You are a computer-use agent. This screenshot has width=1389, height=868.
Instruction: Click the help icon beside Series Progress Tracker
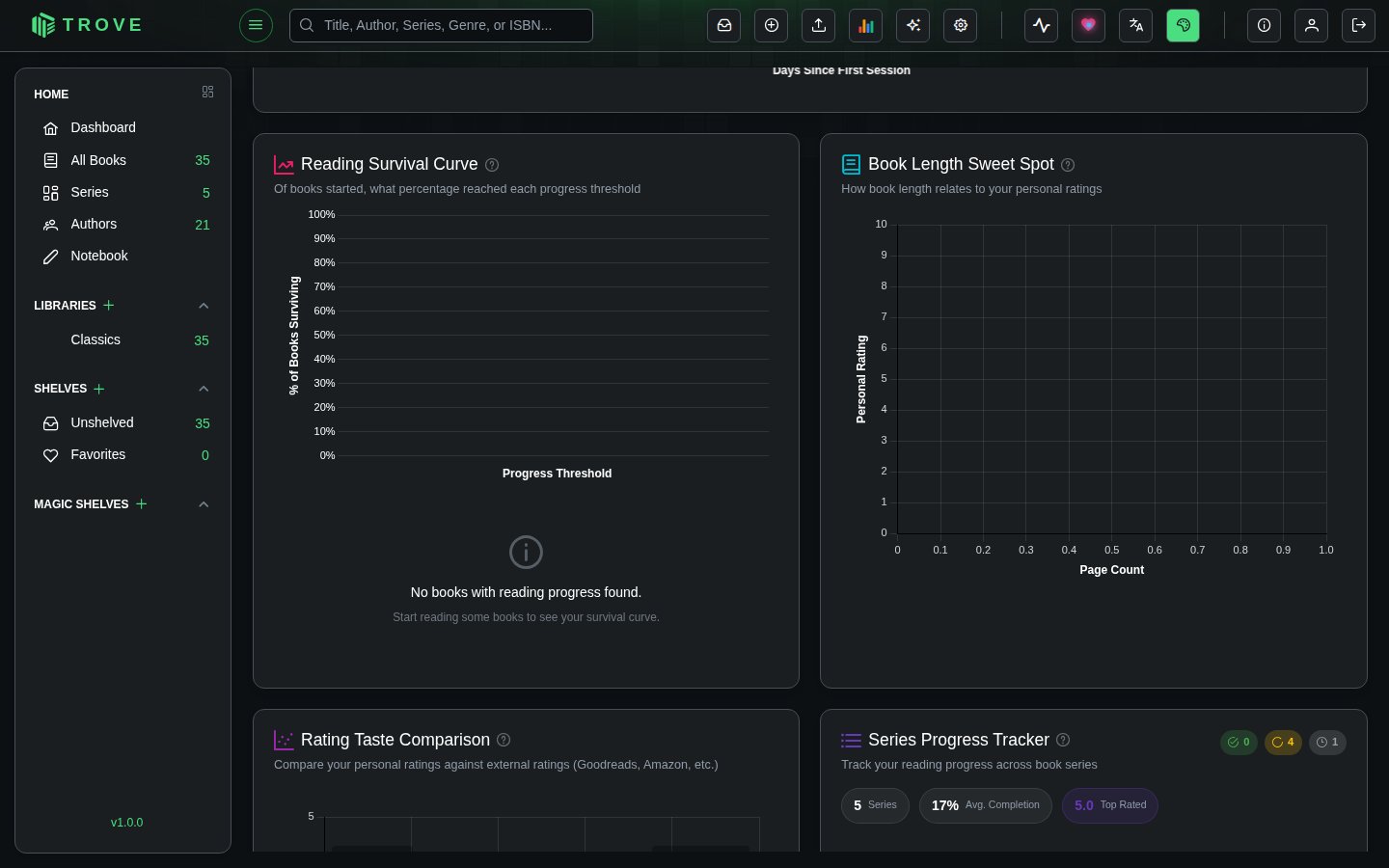click(x=1063, y=740)
